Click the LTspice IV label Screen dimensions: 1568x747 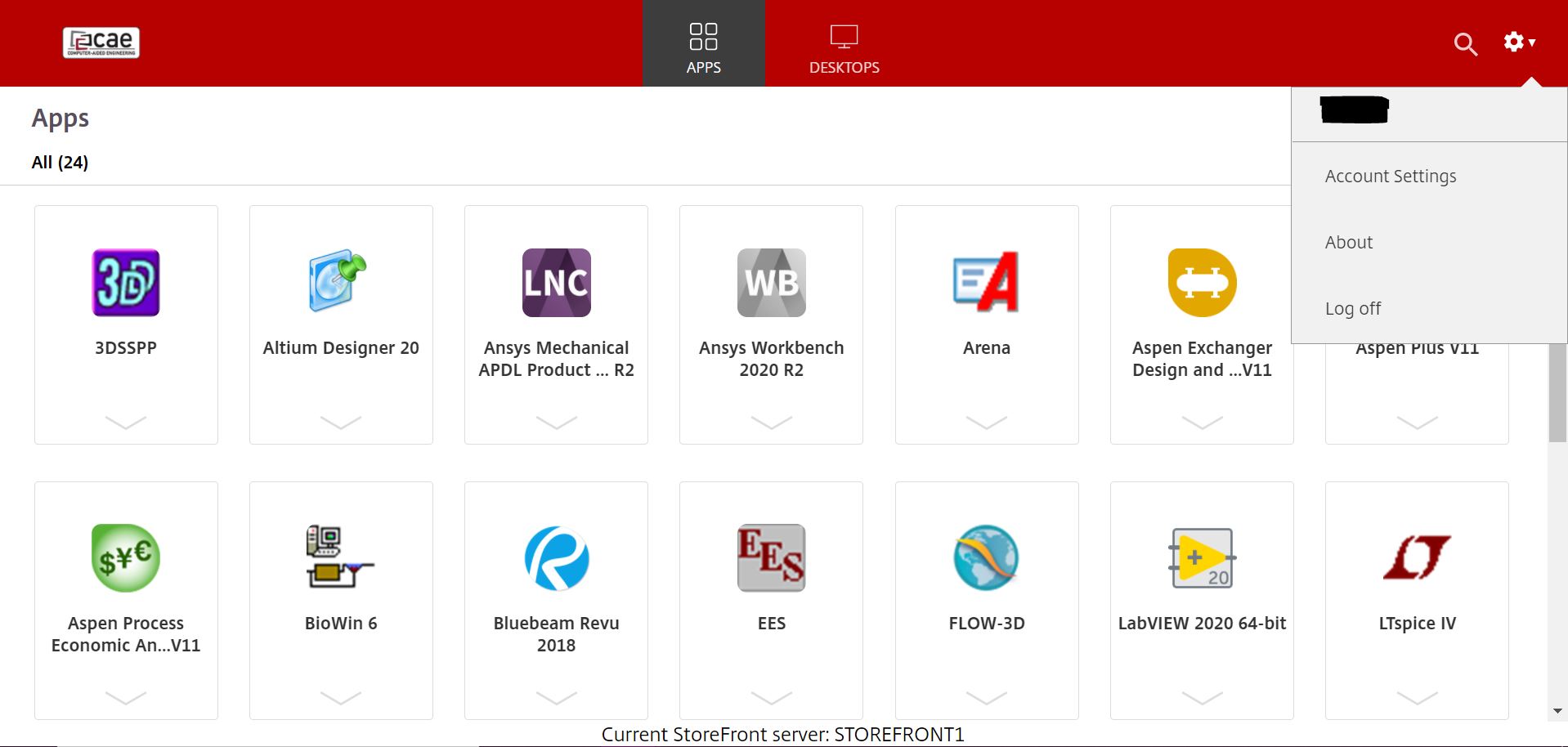(x=1417, y=624)
